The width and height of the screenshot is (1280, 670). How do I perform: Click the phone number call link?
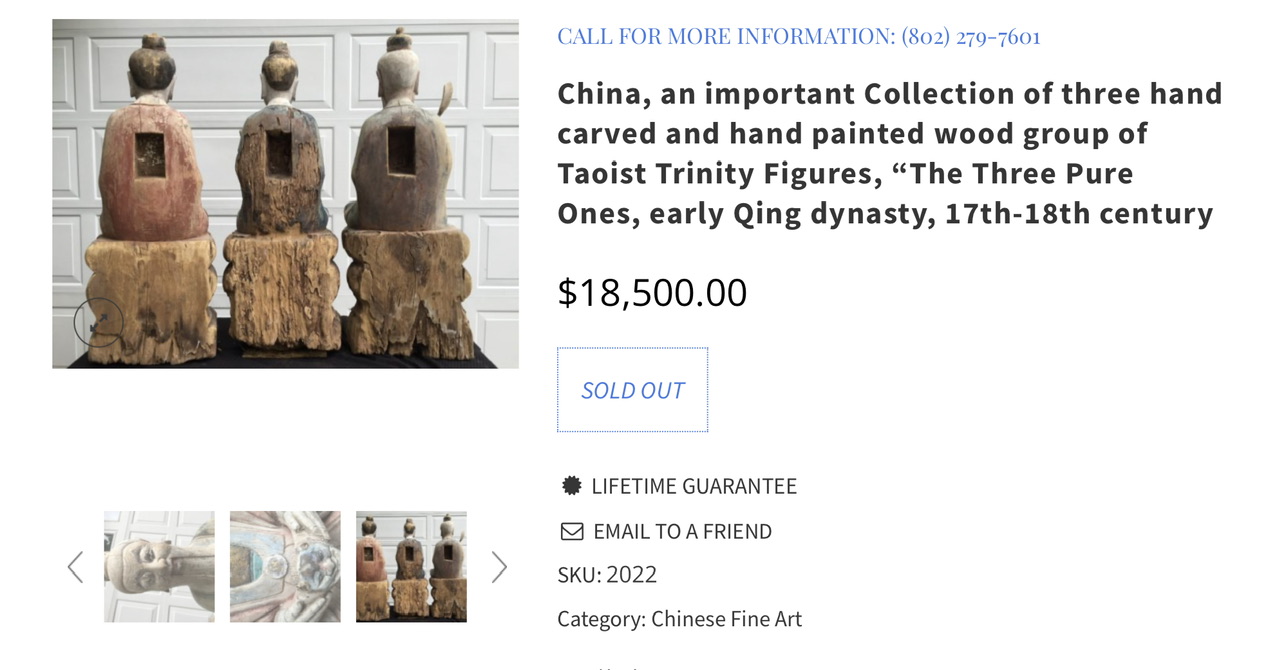971,37
